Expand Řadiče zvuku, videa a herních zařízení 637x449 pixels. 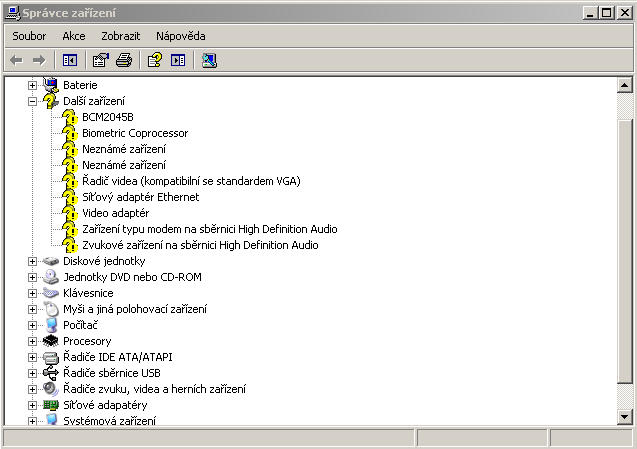point(32,389)
